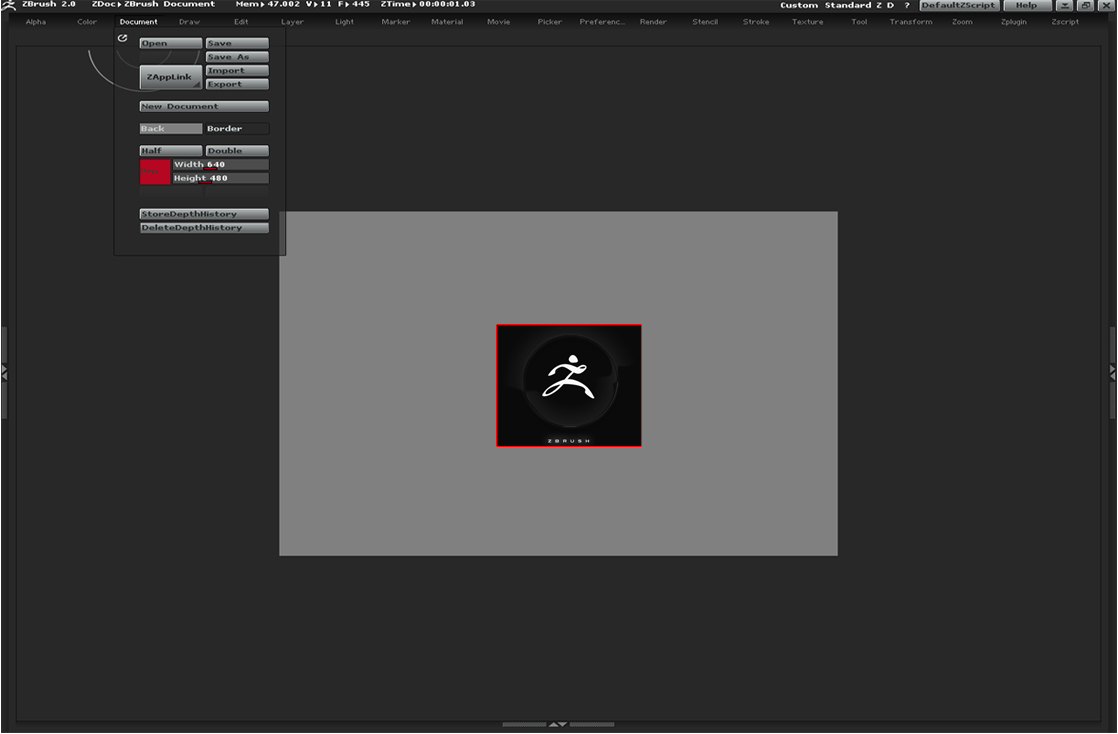
Task: Open the Zoom menu
Action: pyautogui.click(x=962, y=22)
